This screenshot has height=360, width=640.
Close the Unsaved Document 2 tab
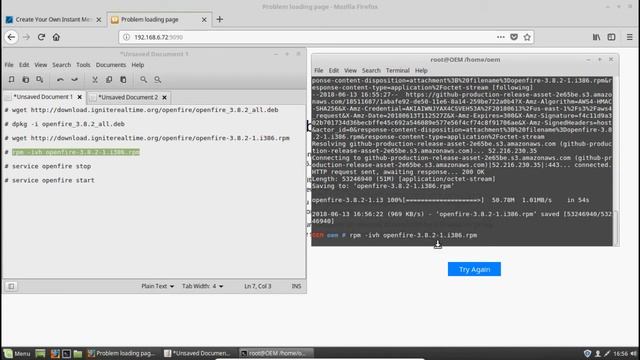coord(164,98)
